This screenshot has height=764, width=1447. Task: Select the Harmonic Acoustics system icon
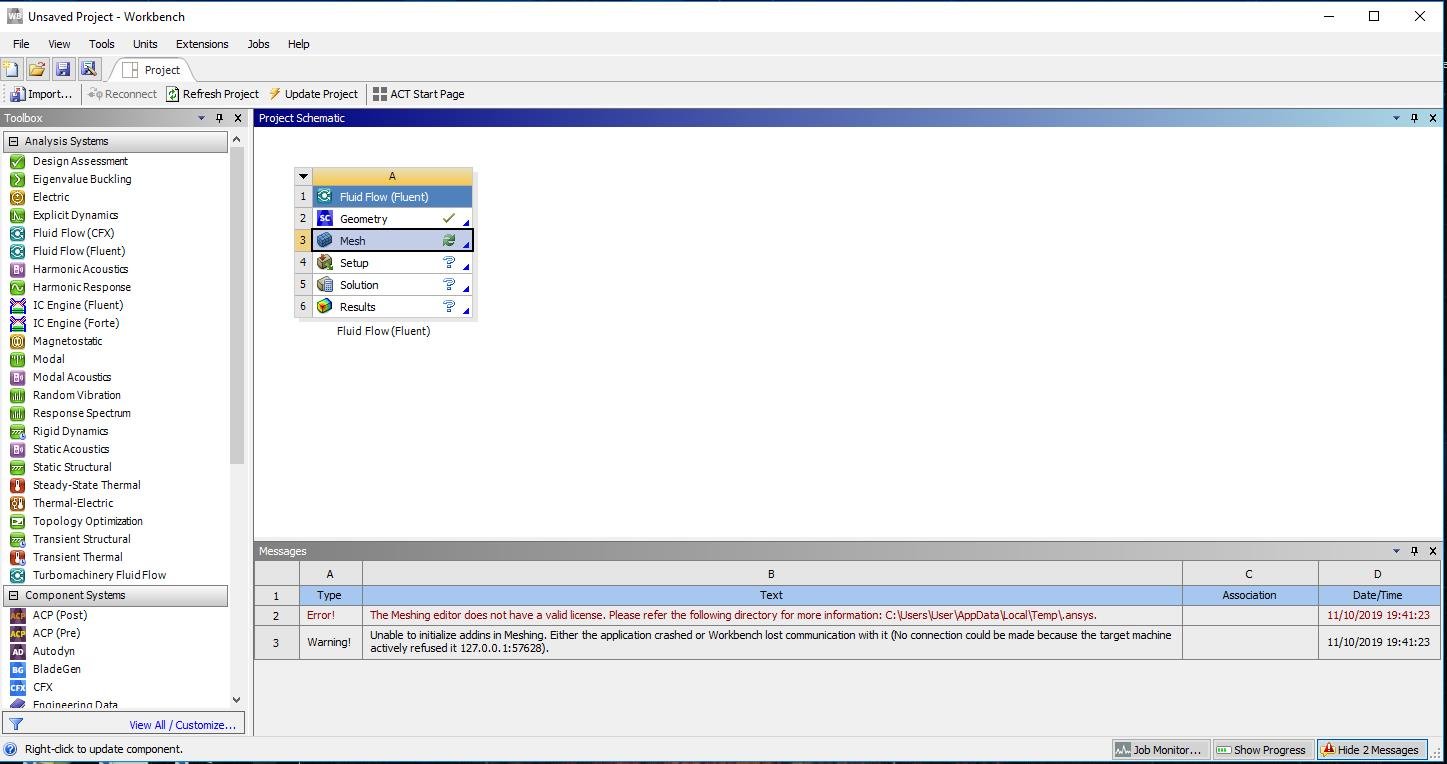pyautogui.click(x=17, y=269)
